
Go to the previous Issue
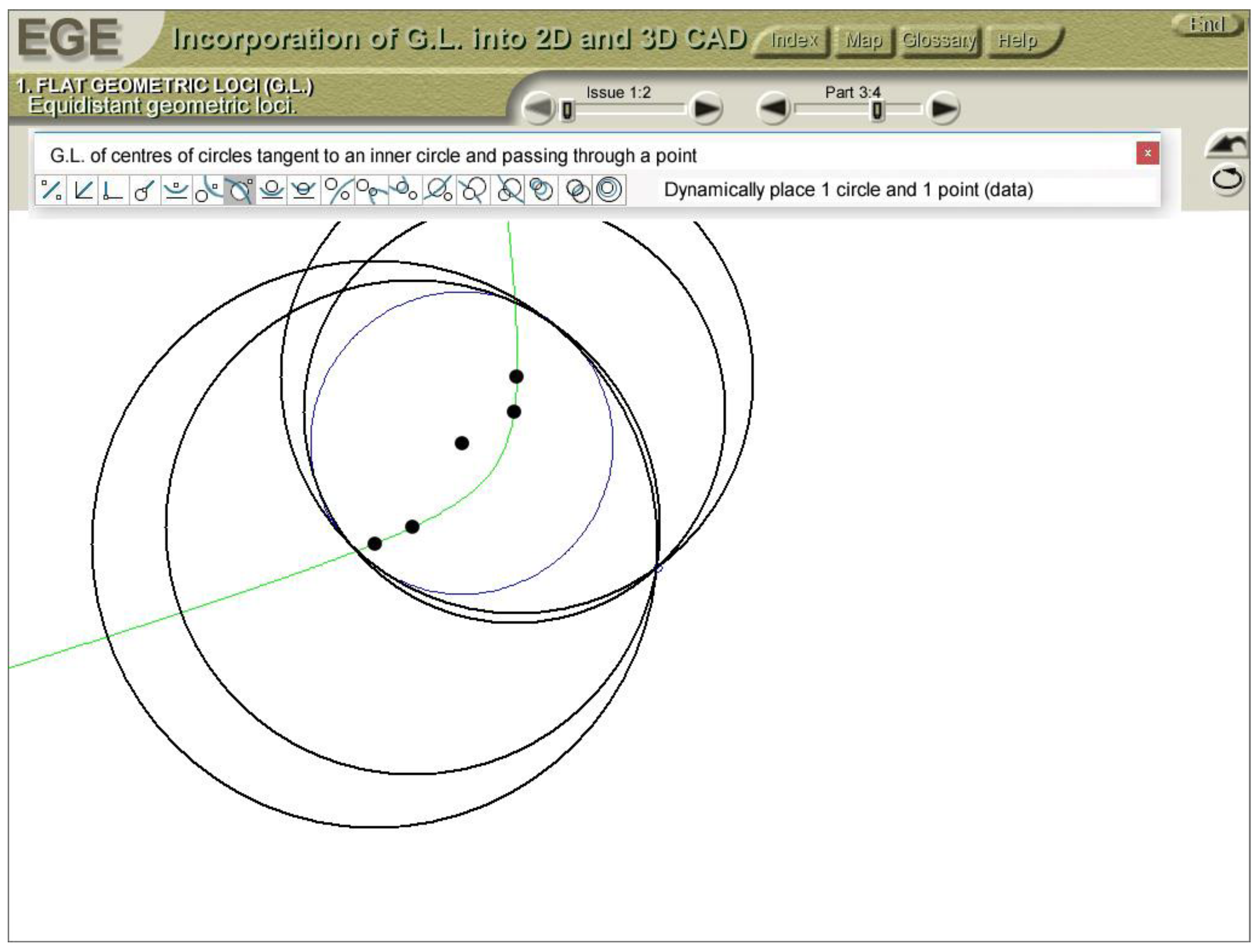[x=538, y=108]
